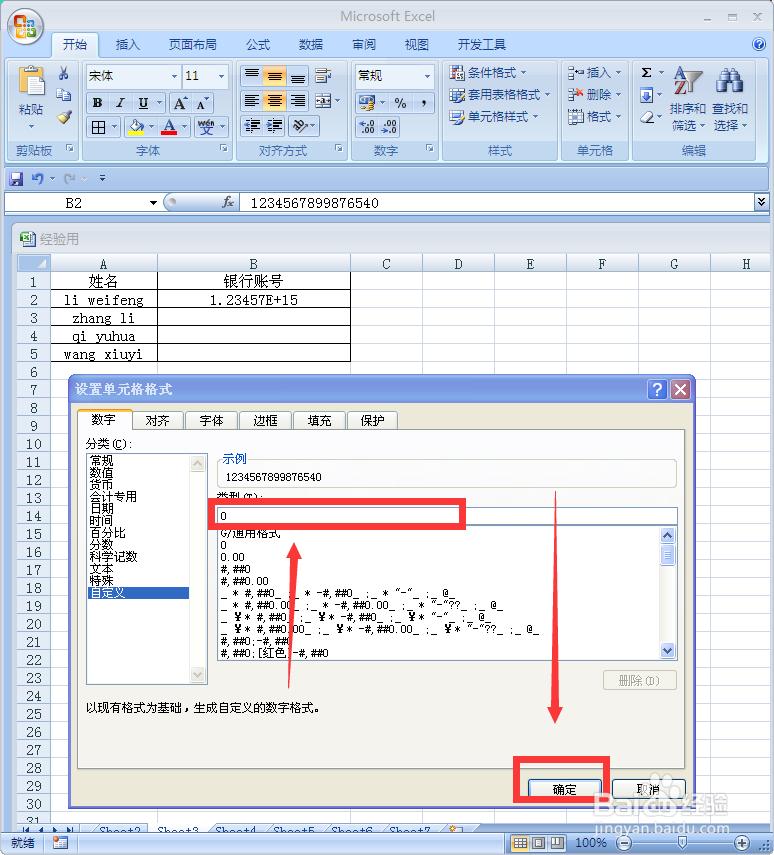Click the Wrap Text icon
Viewport: 774px width, 855px height.
[x=323, y=76]
